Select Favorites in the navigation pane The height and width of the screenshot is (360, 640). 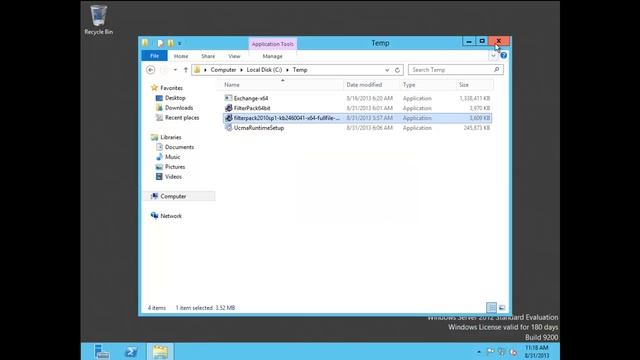point(171,88)
